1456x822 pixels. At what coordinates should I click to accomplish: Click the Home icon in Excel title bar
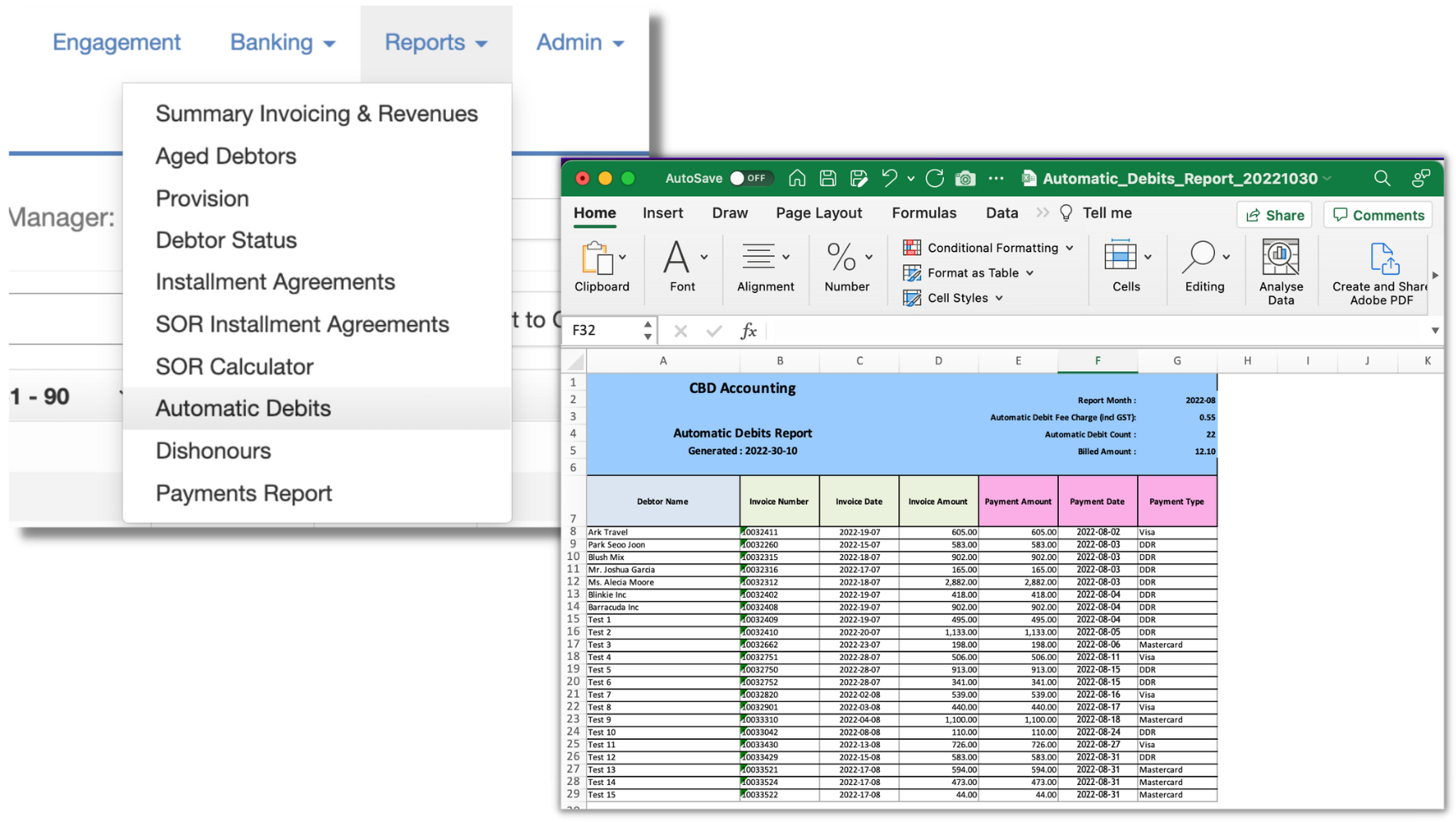pyautogui.click(x=797, y=178)
